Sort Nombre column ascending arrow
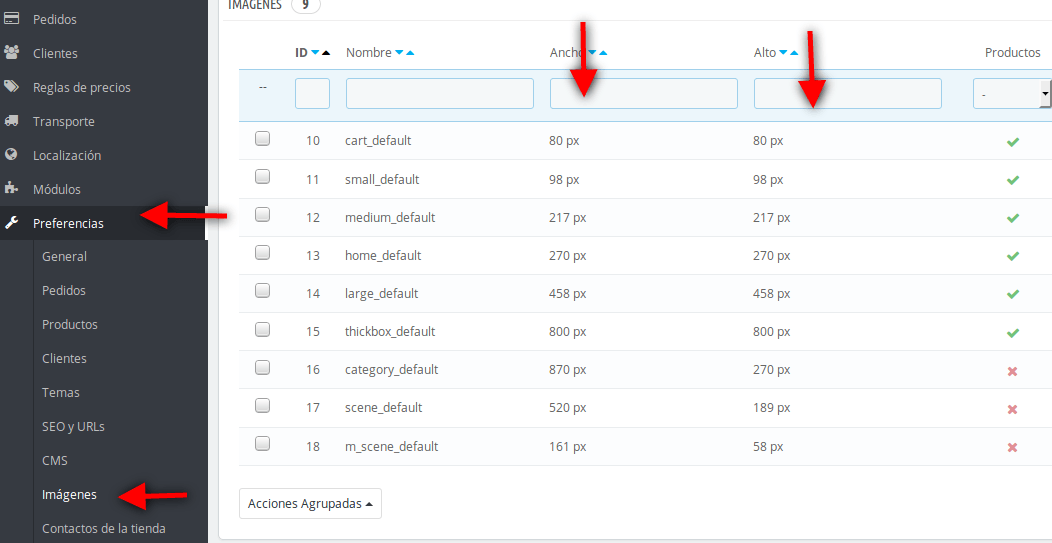This screenshot has width=1052, height=543. pos(410,53)
